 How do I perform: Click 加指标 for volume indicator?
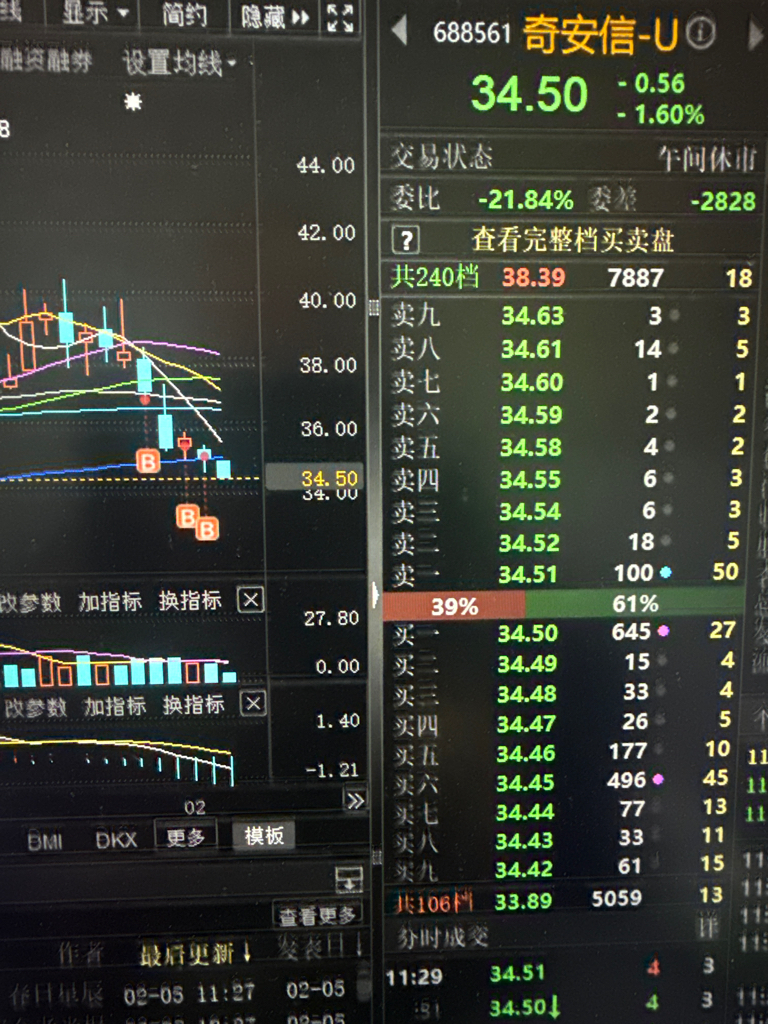110,601
